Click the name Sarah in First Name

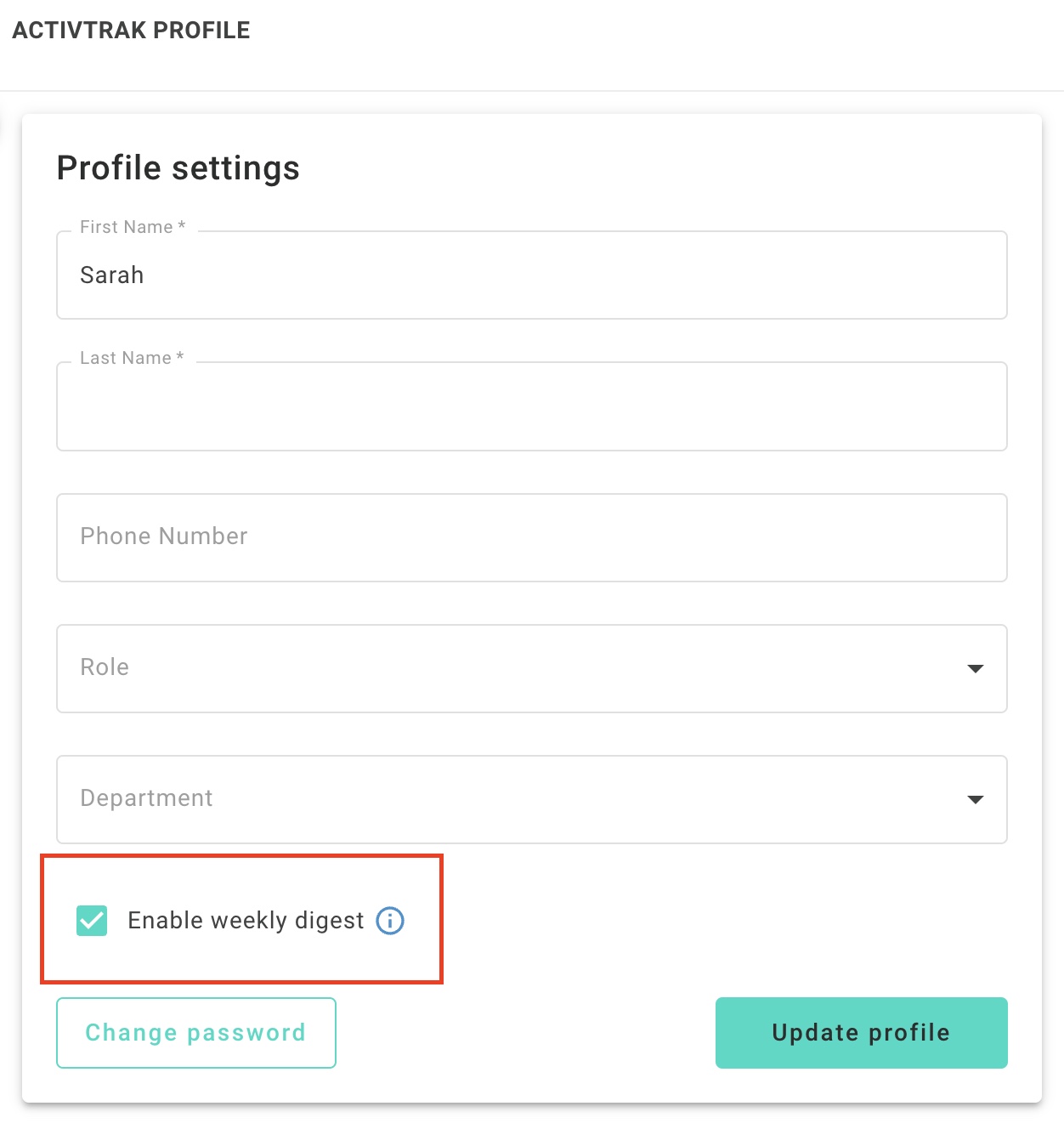point(112,275)
